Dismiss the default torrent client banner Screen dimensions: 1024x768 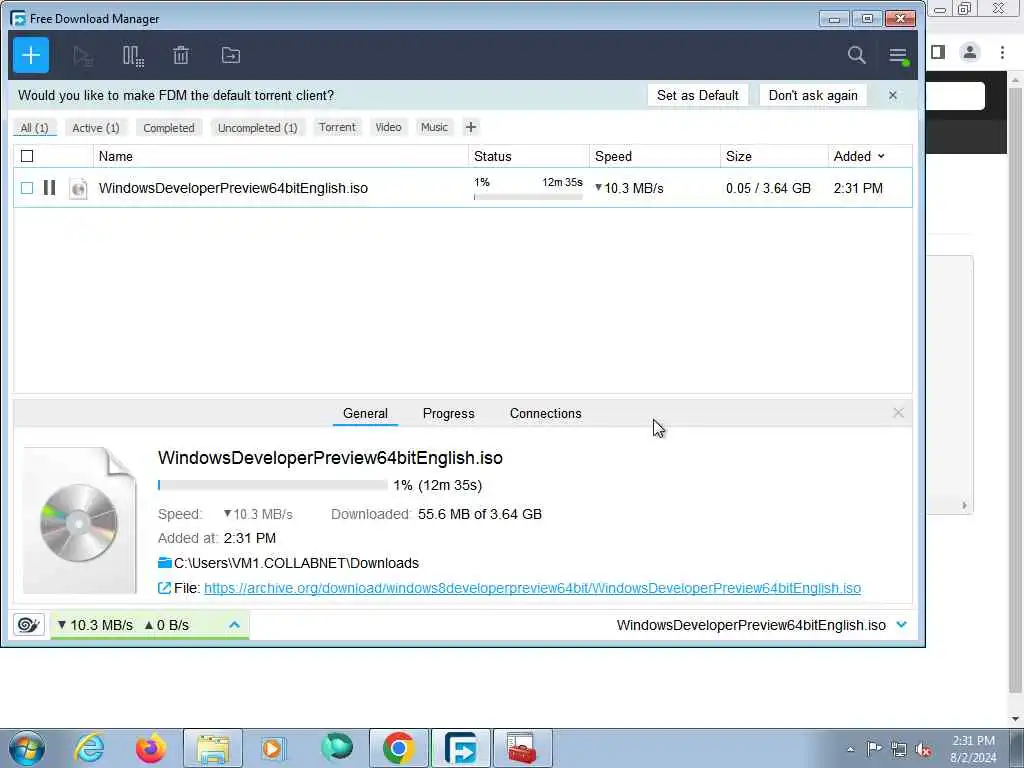coord(893,95)
